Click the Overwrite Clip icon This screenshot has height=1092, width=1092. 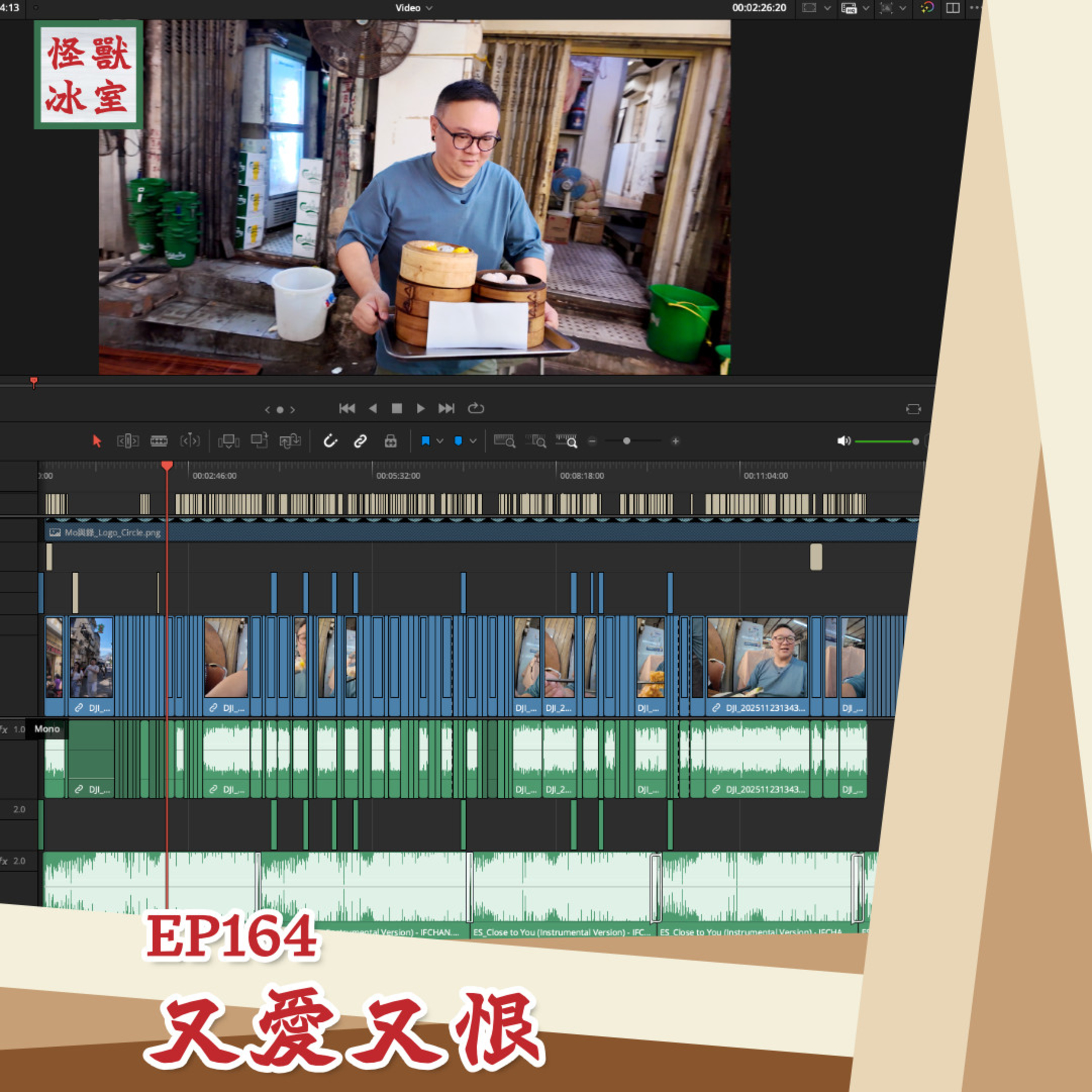coord(260,441)
